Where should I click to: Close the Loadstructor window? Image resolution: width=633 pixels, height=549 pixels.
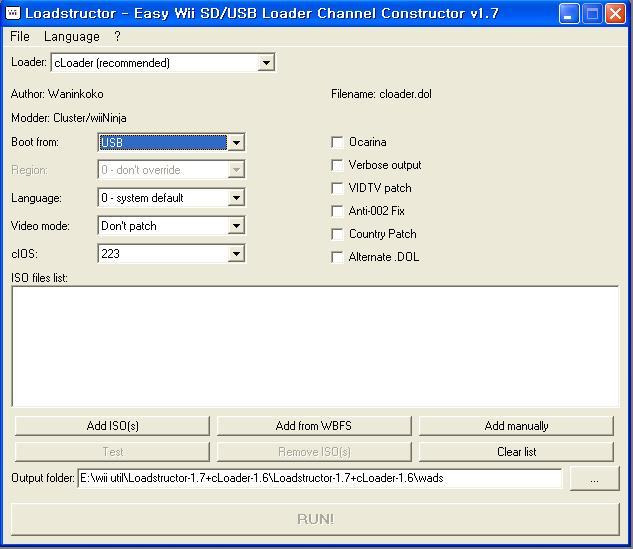[615, 14]
